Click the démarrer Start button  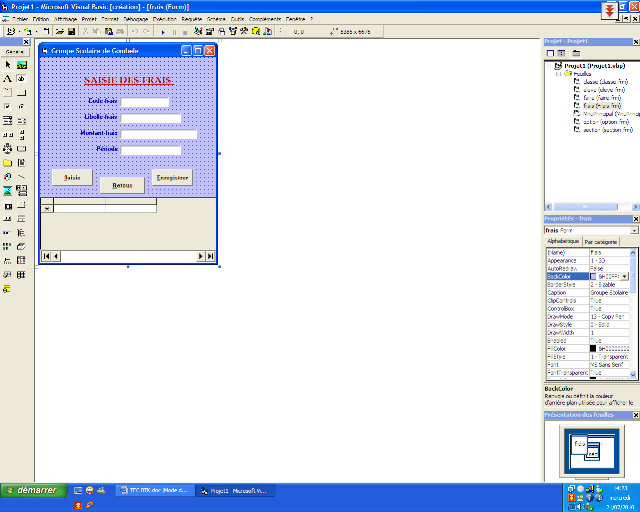34,491
